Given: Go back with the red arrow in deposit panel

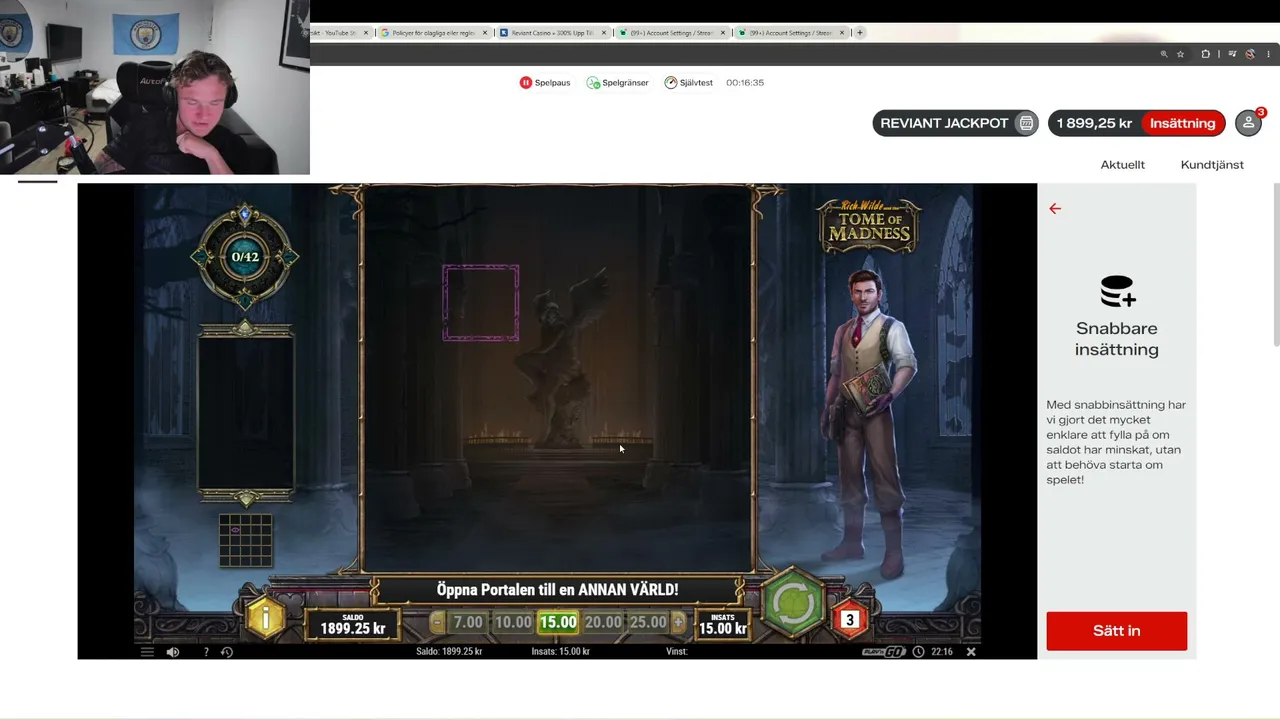Looking at the screenshot, I should (x=1055, y=209).
